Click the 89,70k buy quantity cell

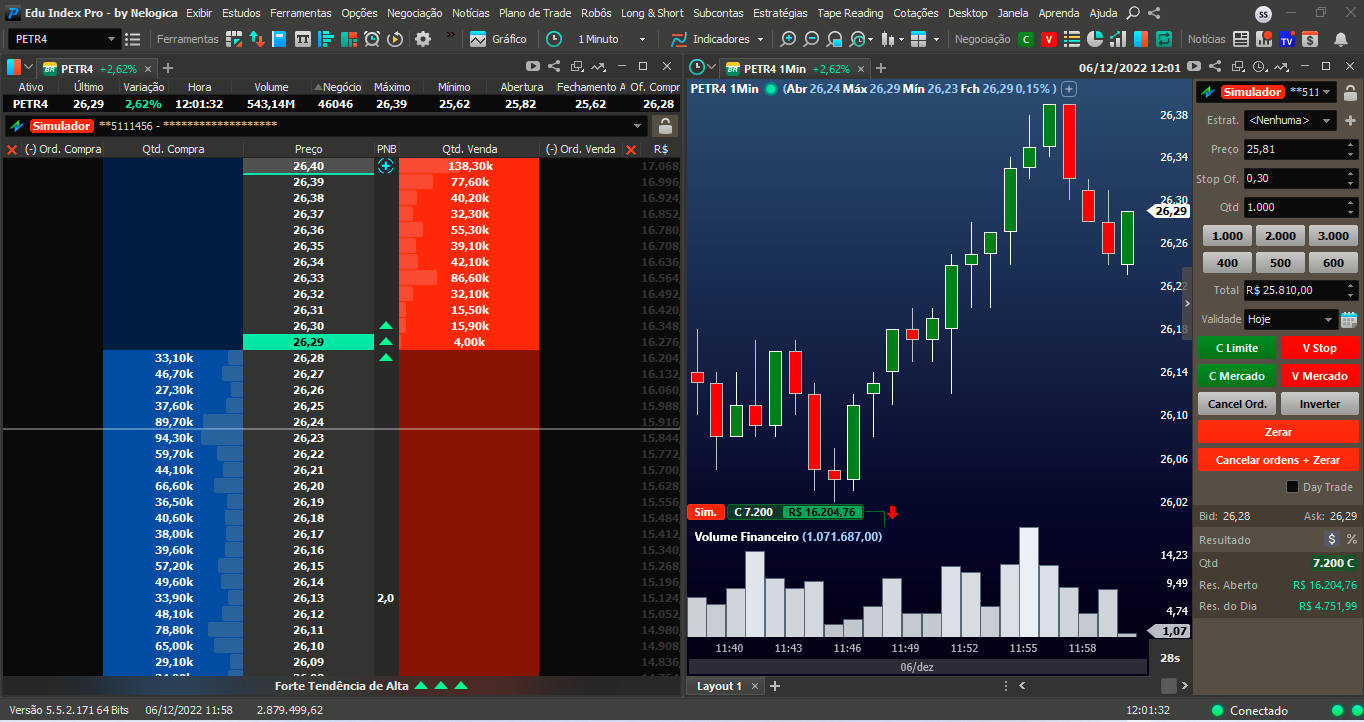point(173,422)
